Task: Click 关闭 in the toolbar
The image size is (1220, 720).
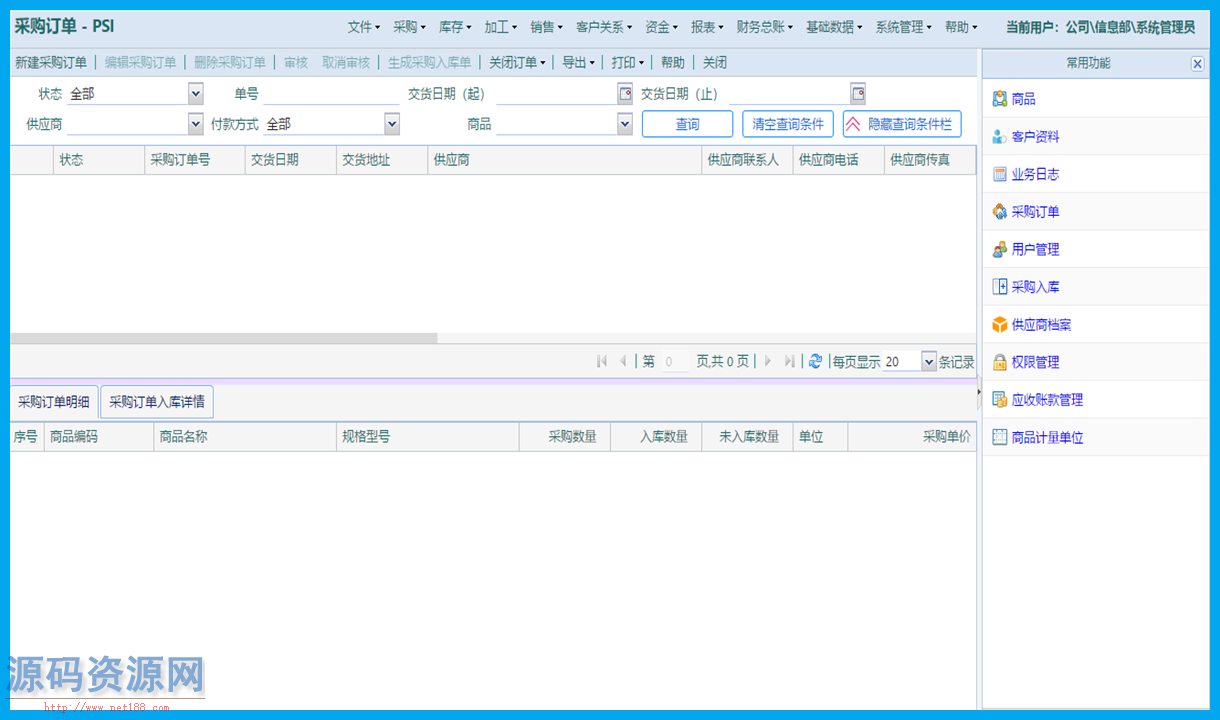Action: click(715, 63)
